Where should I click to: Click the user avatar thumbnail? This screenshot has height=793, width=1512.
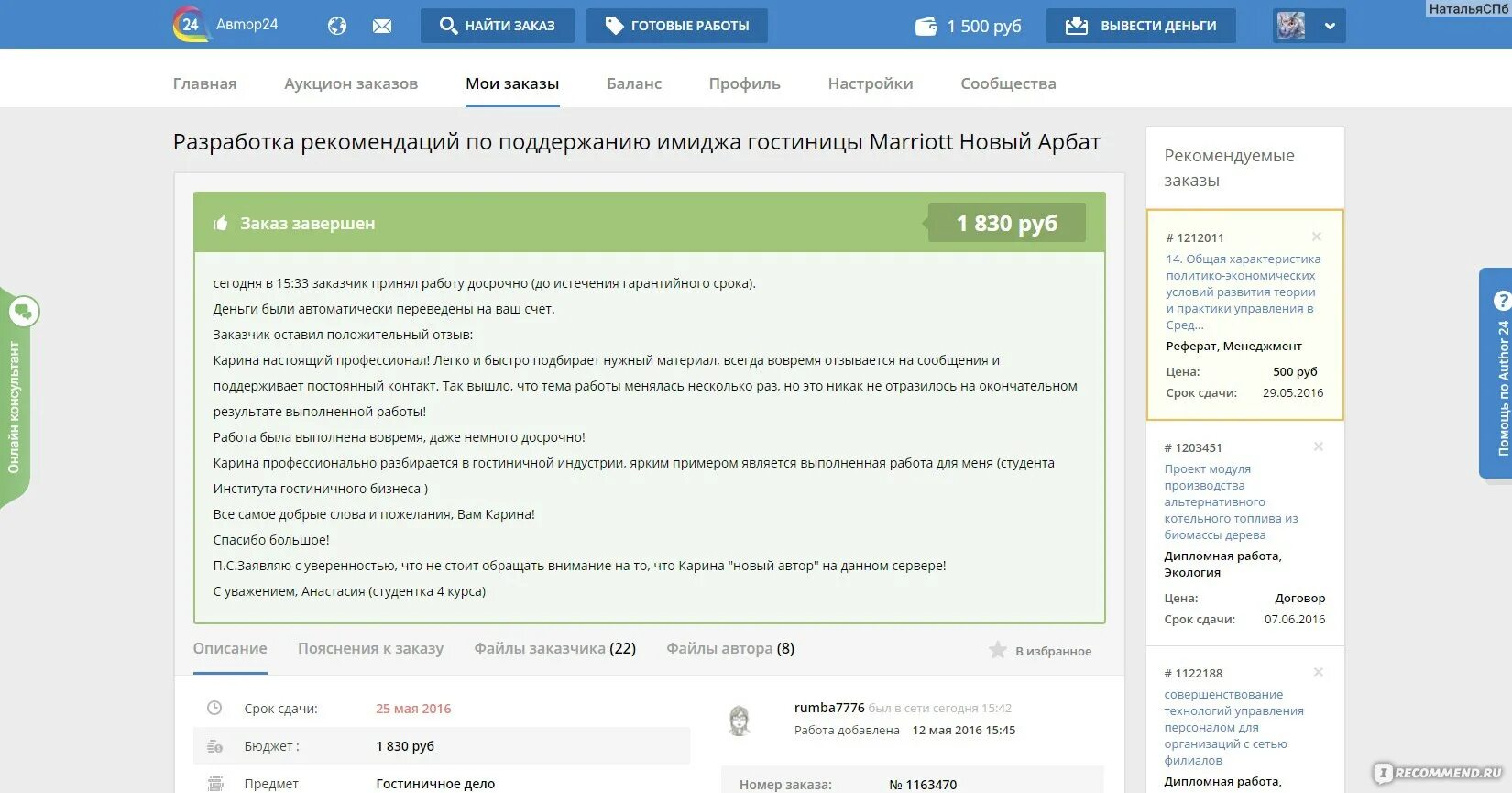1291,26
